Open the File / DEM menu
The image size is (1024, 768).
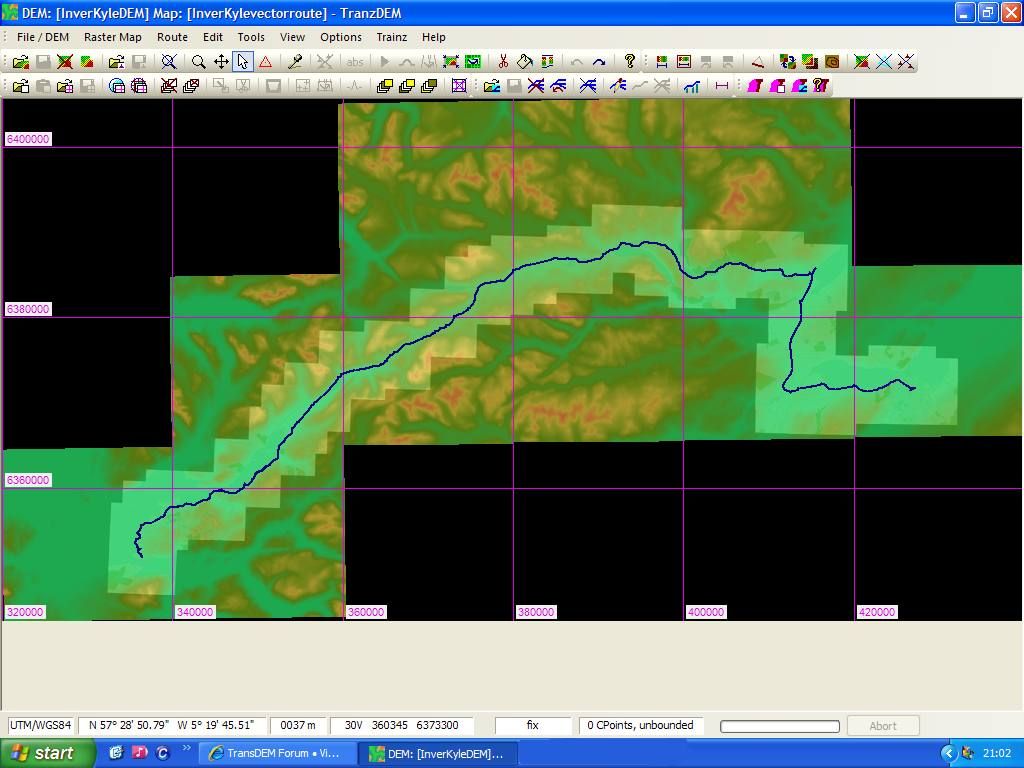click(42, 37)
